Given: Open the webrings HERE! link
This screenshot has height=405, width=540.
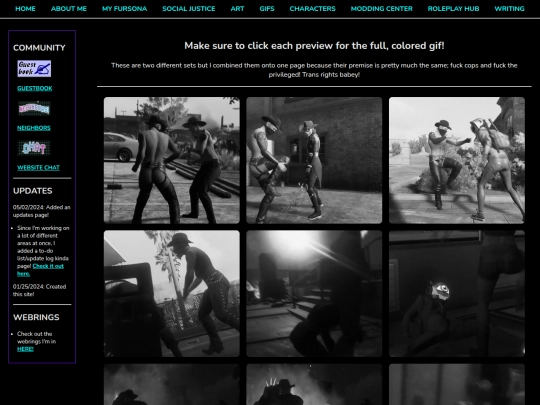Looking at the screenshot, I should click(x=25, y=349).
